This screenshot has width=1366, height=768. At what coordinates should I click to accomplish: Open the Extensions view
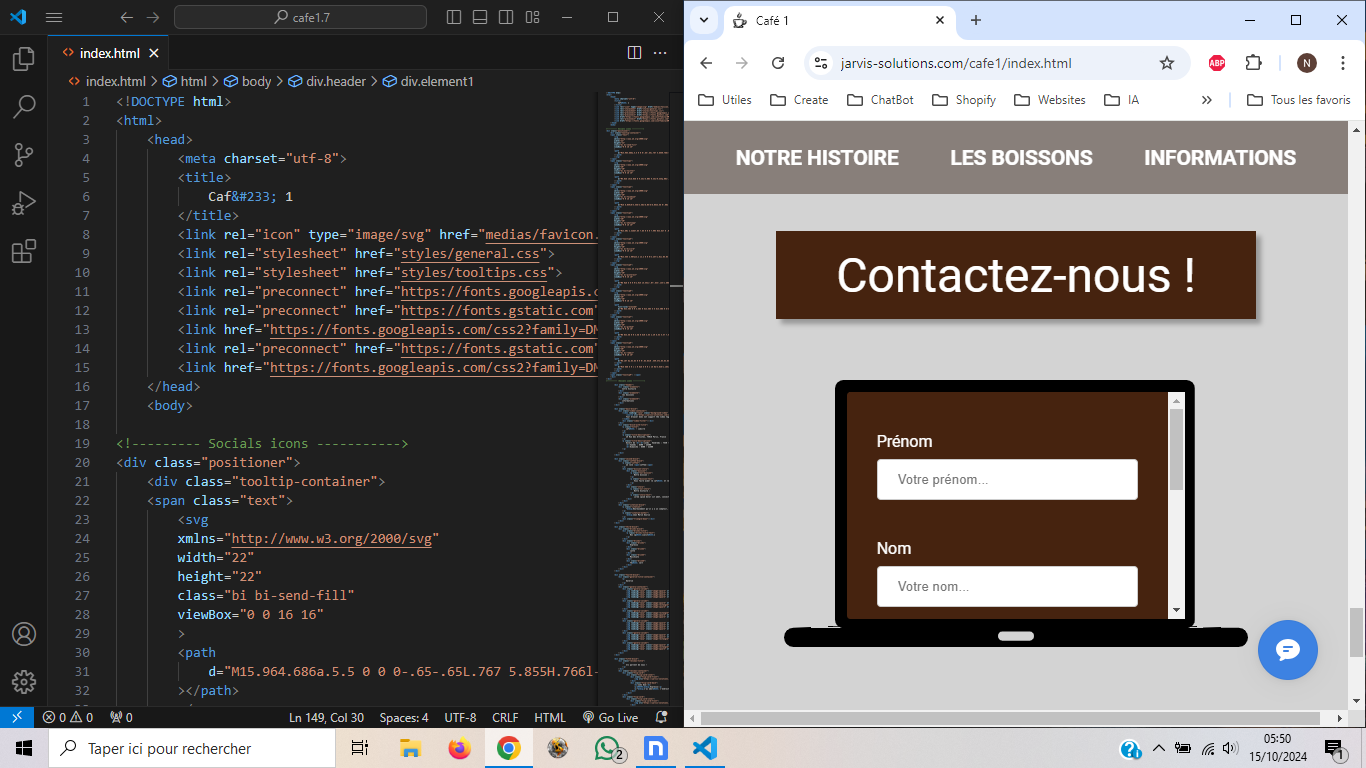(x=24, y=251)
